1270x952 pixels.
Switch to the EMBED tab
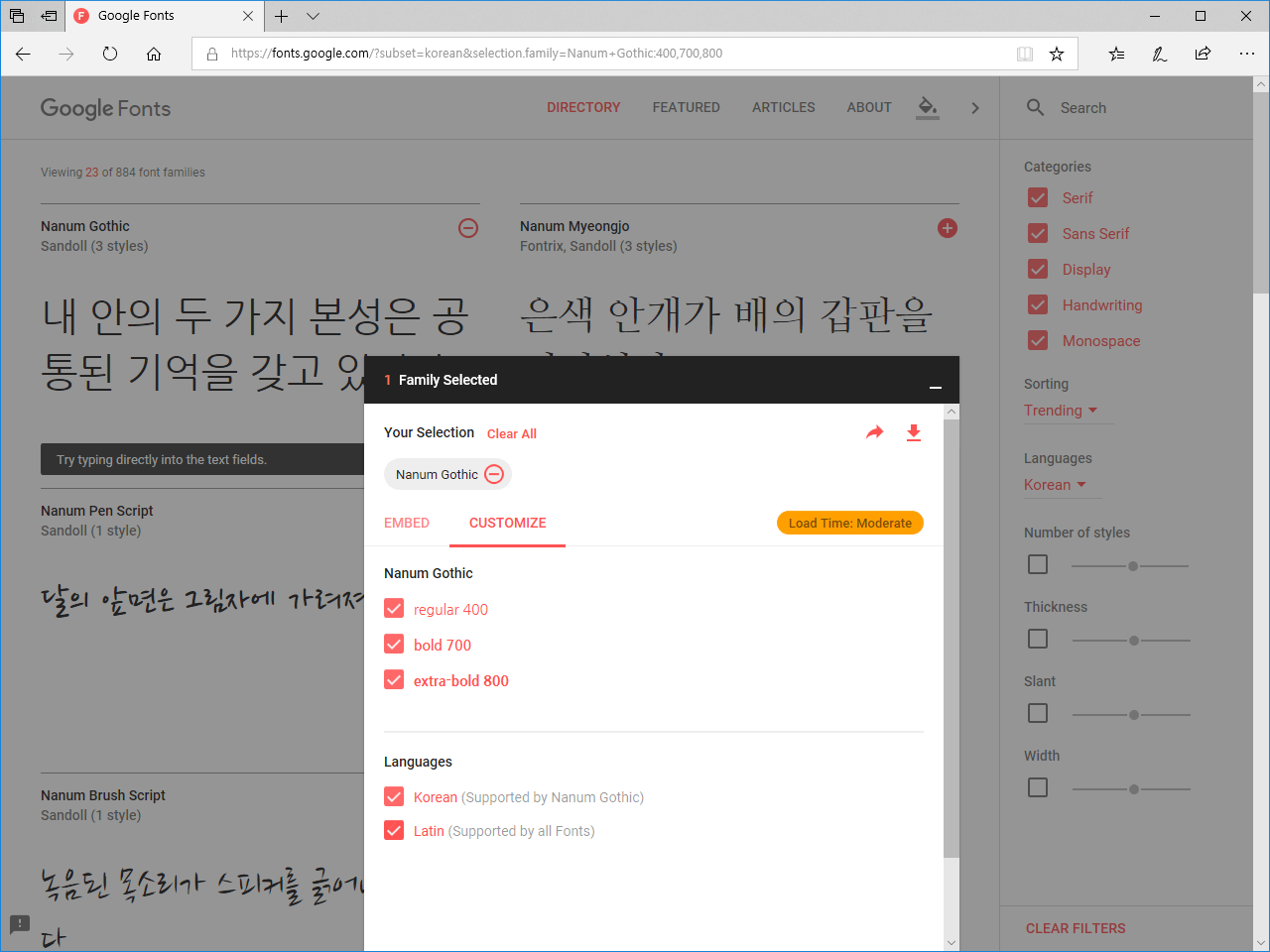pyautogui.click(x=407, y=523)
